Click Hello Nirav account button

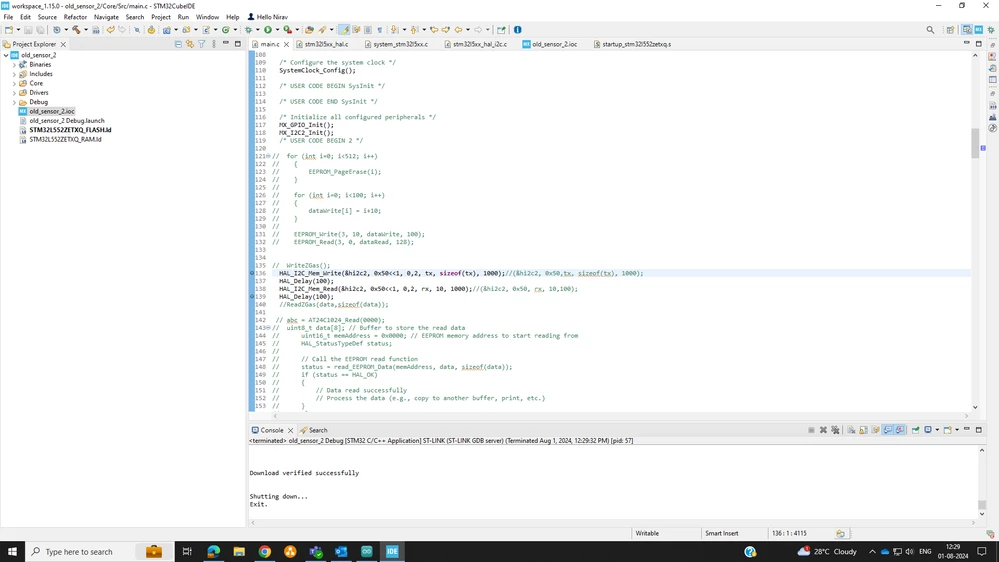point(267,17)
